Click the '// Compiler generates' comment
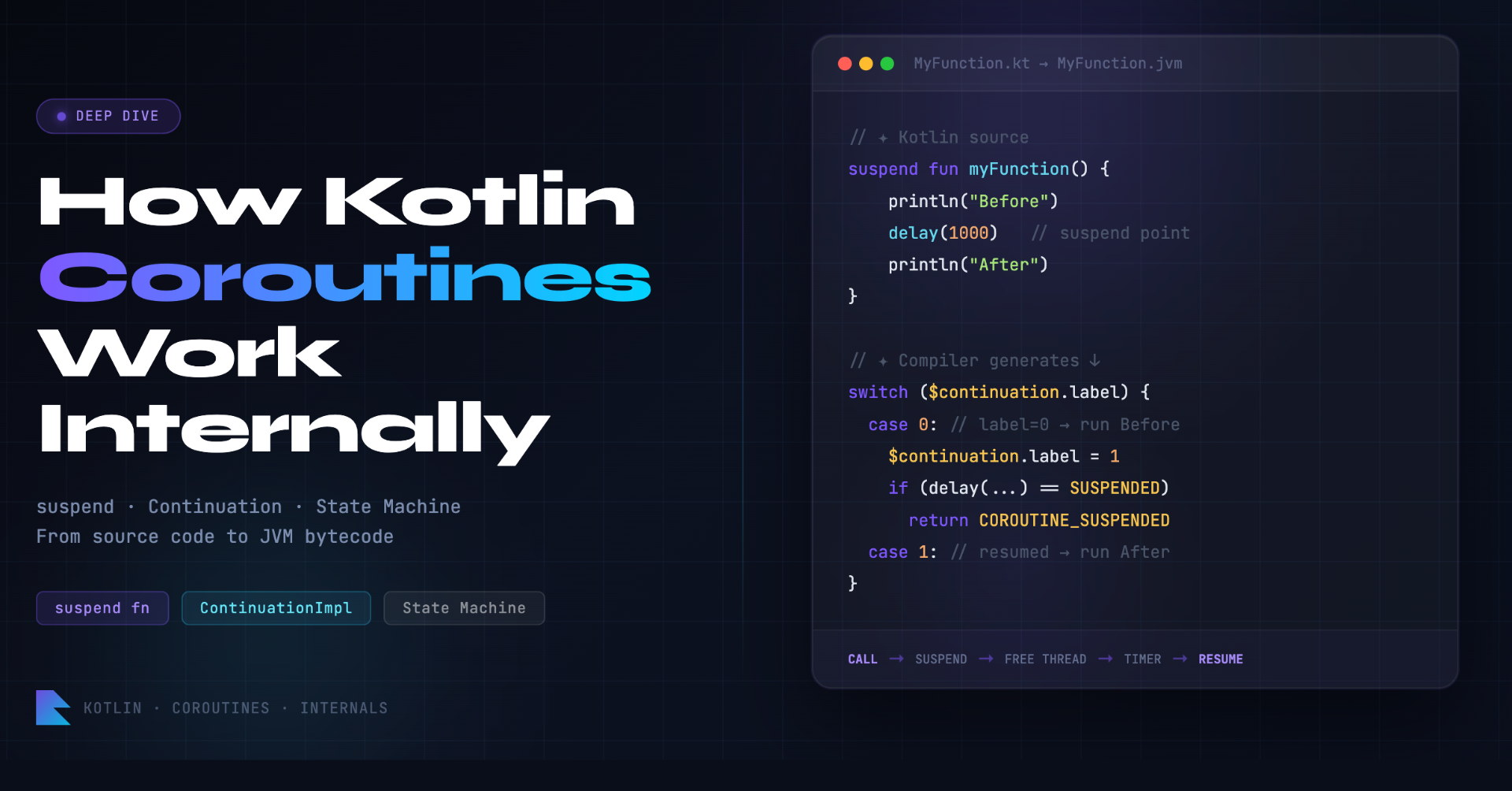The width and height of the screenshot is (1512, 791). coord(975,361)
